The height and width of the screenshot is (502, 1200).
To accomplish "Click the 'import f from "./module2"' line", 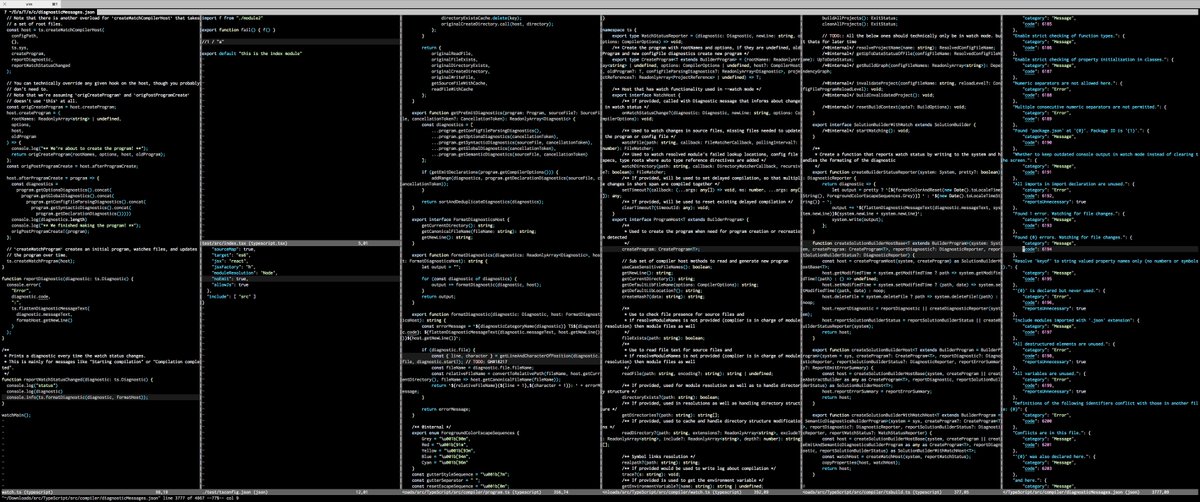I will 232,18.
